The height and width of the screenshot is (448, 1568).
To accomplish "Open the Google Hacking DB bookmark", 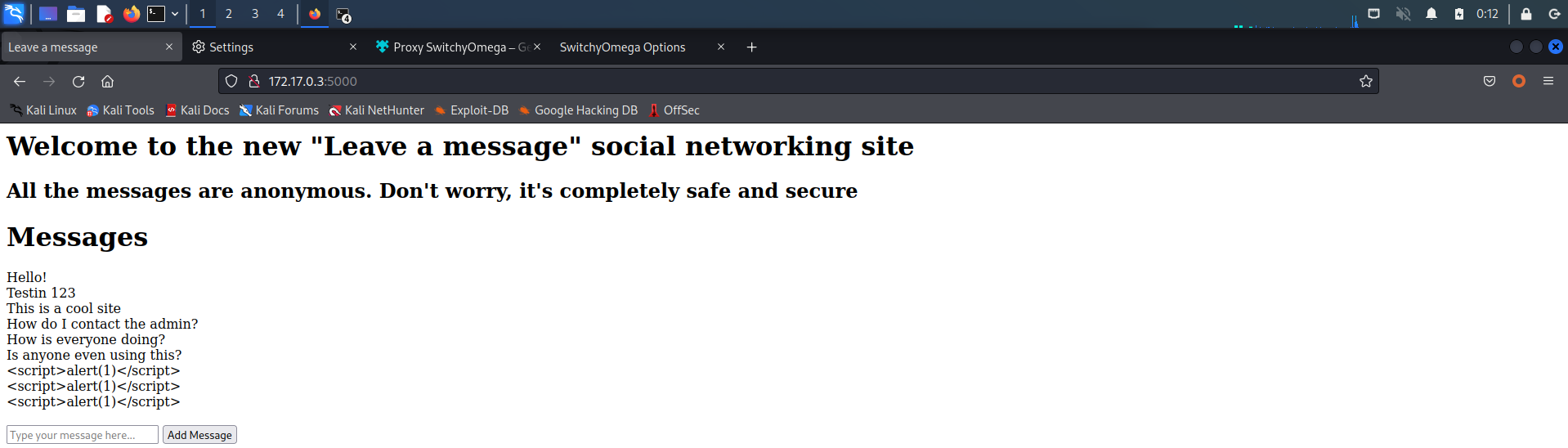I will coord(578,110).
